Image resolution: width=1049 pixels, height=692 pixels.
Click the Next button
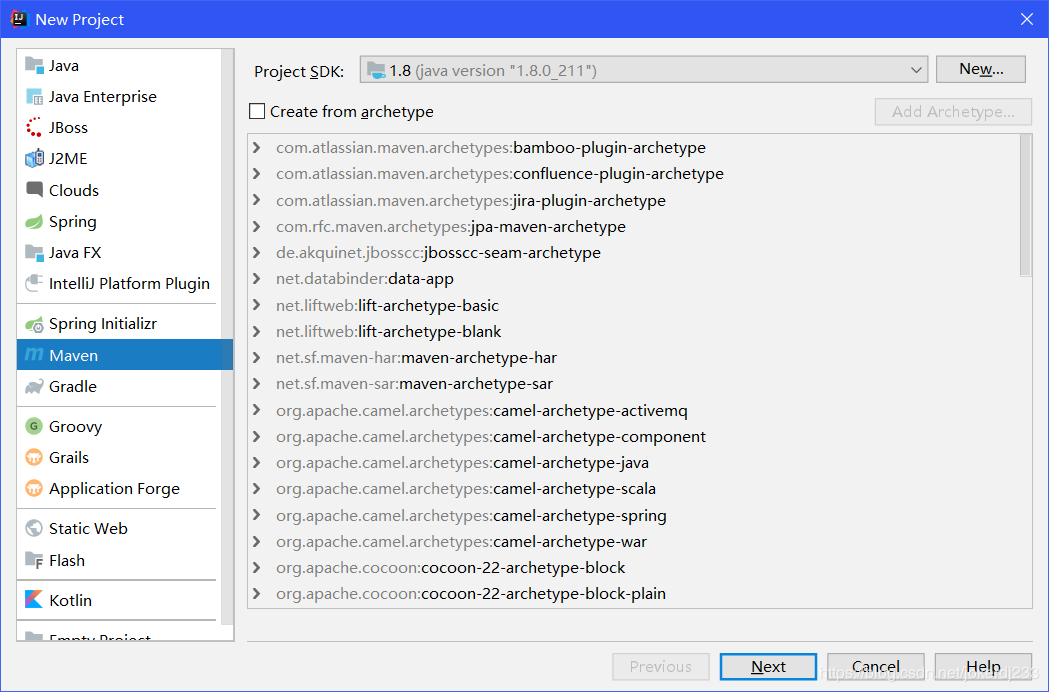pos(768,667)
